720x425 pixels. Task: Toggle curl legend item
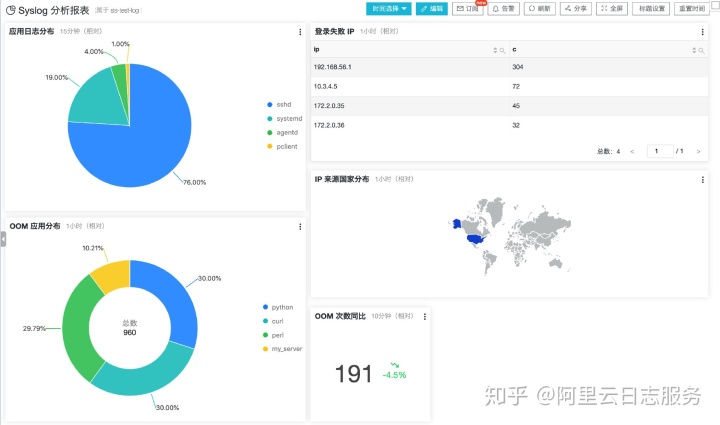point(273,321)
